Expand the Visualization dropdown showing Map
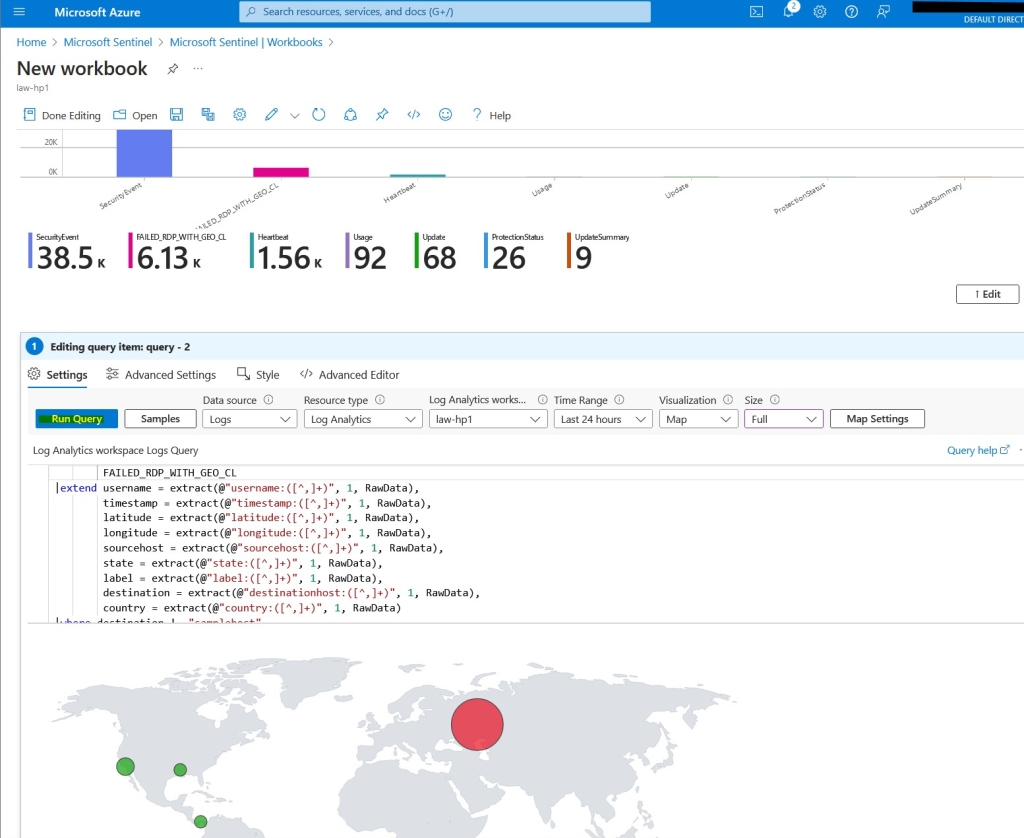The height and width of the screenshot is (838, 1024). point(698,420)
